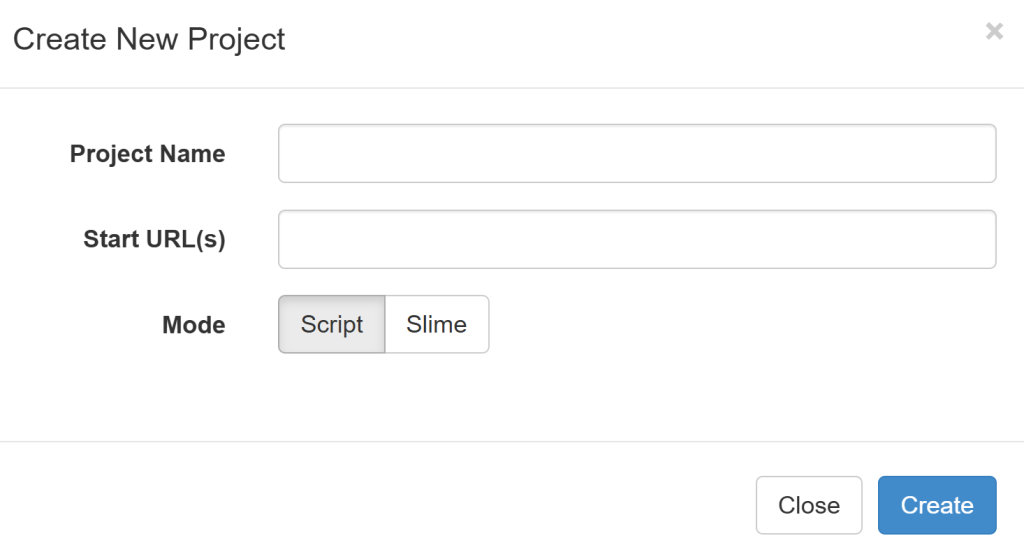Select Script mode
The height and width of the screenshot is (559, 1024).
pyautogui.click(x=332, y=325)
